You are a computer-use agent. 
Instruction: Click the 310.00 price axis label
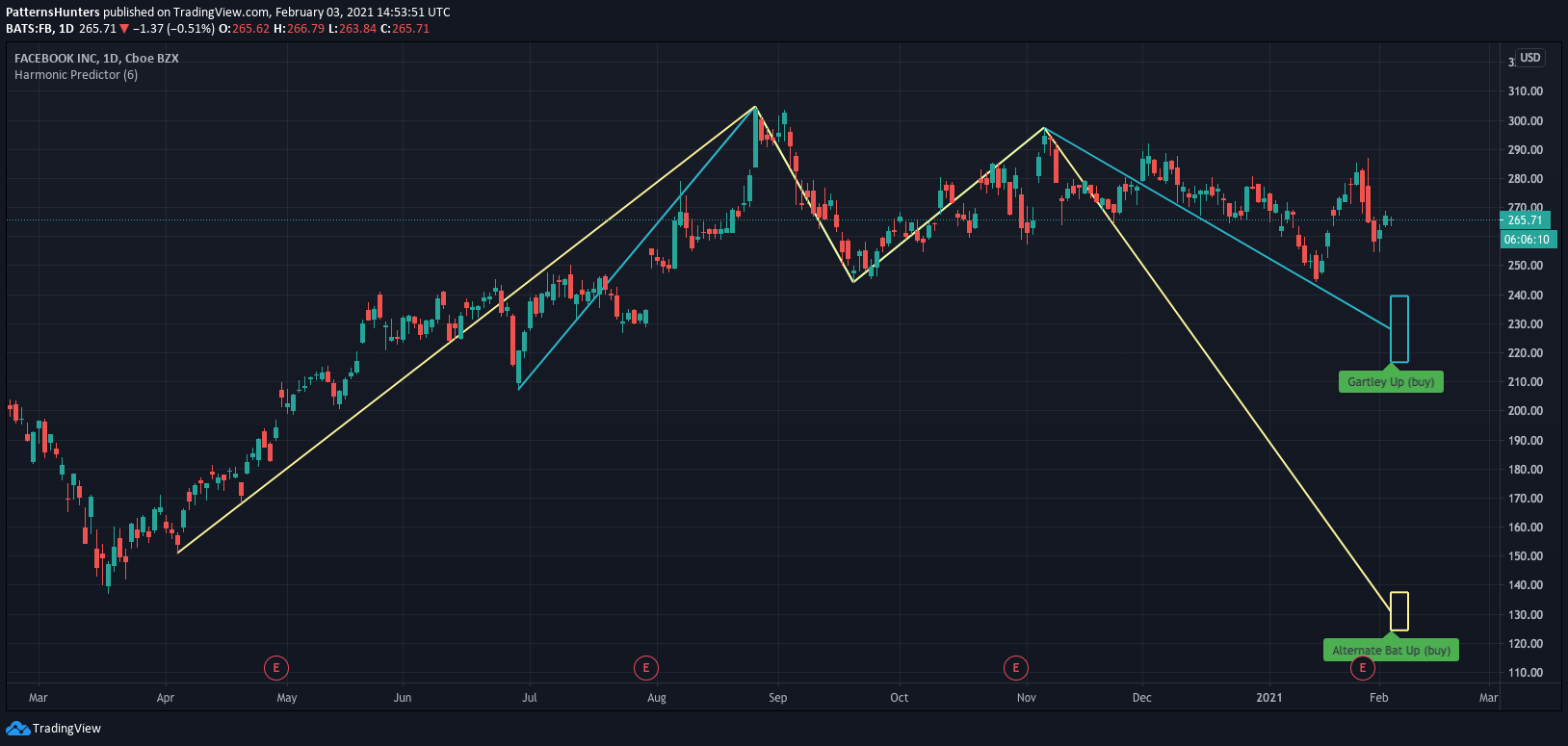click(x=1526, y=91)
